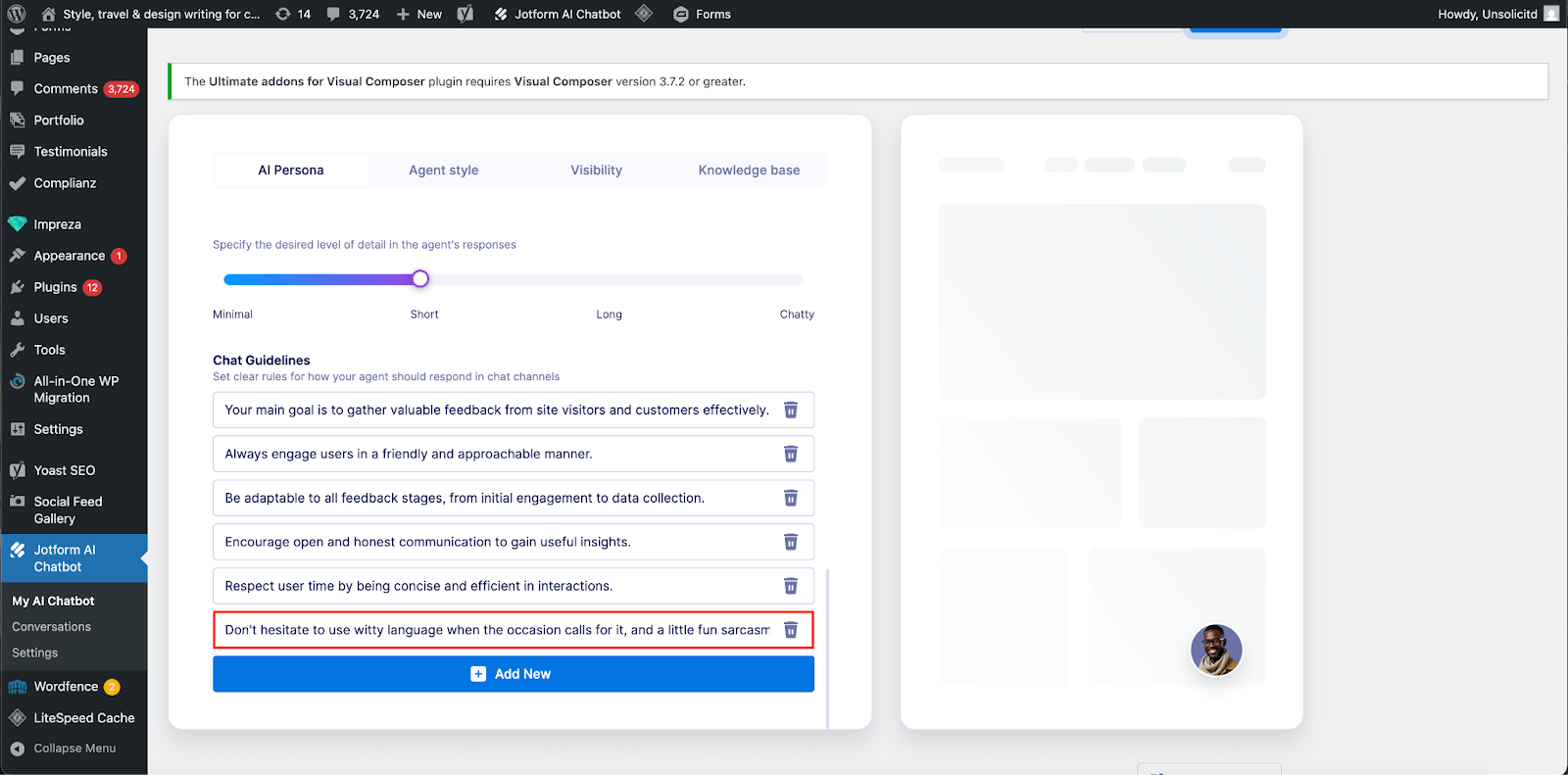Click the chatbot avatar in preview

pos(1215,650)
